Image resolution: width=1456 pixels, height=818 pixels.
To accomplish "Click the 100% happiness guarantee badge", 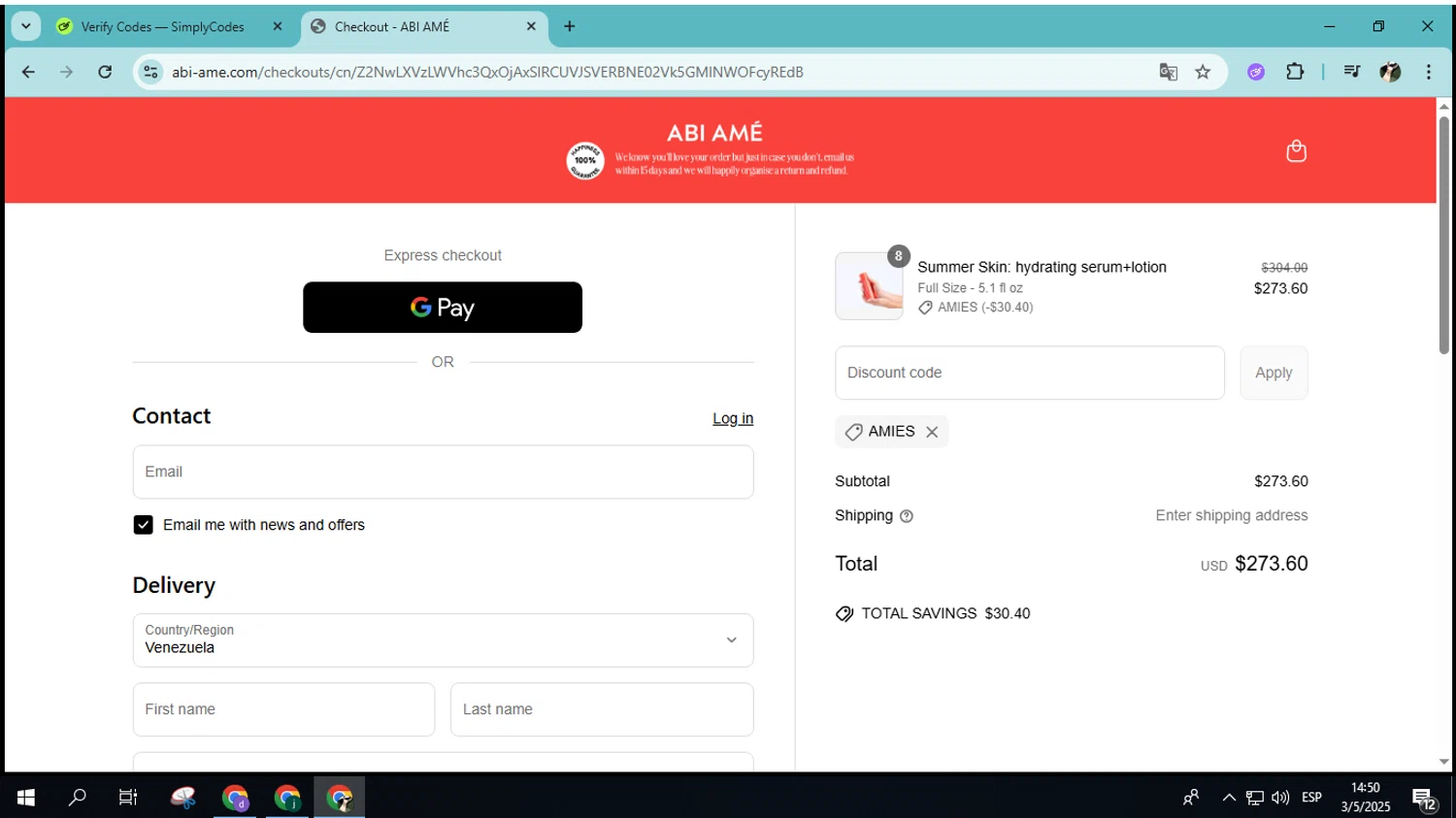I will (x=585, y=161).
